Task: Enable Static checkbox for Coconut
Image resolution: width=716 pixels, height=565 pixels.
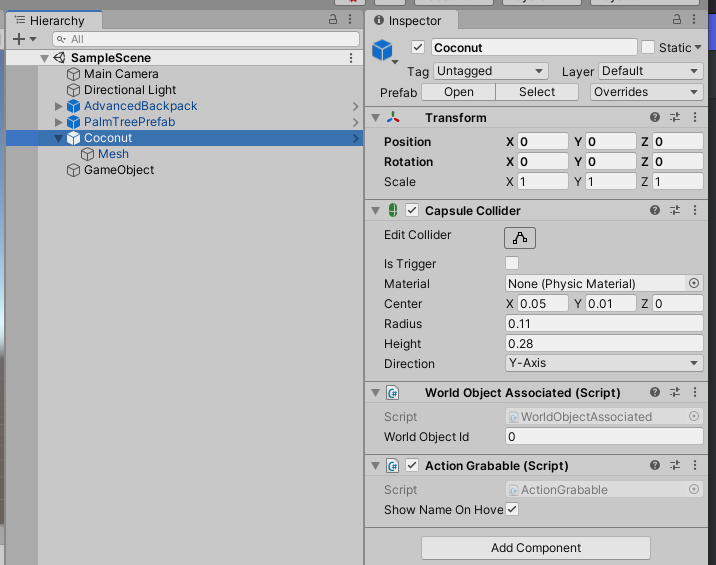Action: tap(648, 47)
